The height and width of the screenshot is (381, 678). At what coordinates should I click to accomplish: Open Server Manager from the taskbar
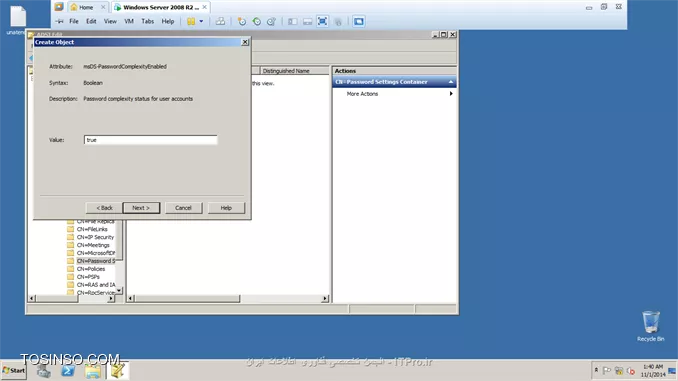[x=43, y=371]
